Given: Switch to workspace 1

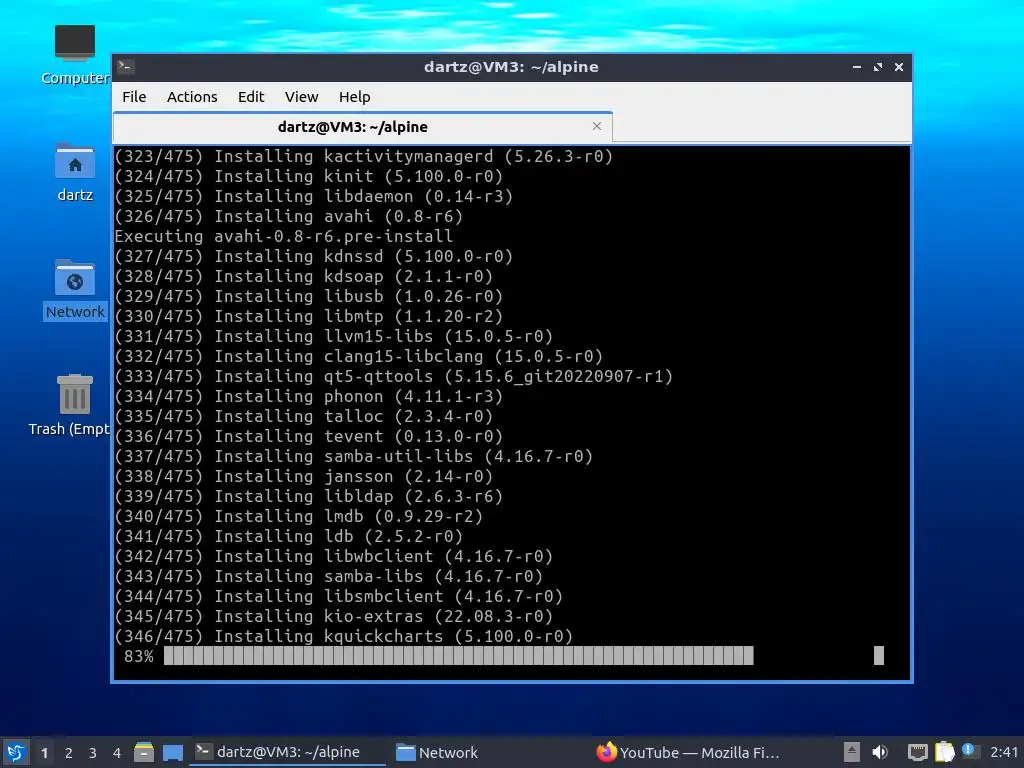Looking at the screenshot, I should pyautogui.click(x=44, y=753).
